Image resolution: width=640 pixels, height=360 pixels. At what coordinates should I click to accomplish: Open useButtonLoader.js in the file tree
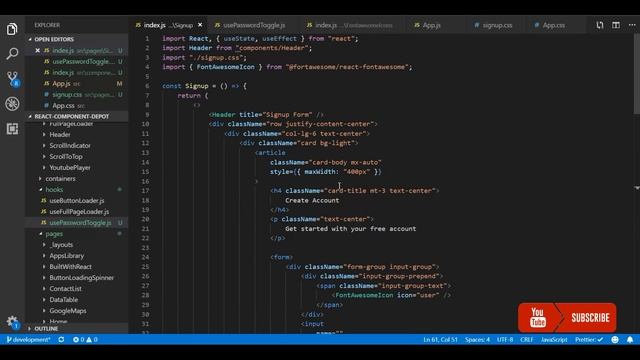tap(77, 201)
